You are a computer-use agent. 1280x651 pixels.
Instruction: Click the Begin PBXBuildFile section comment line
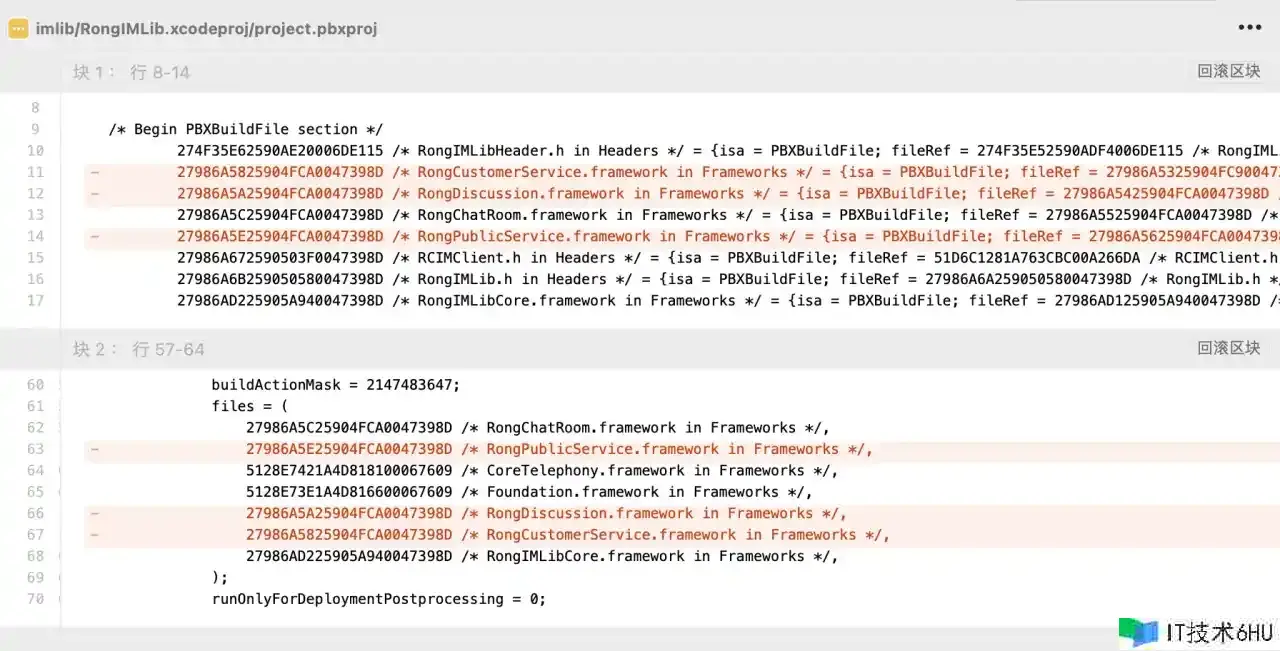(x=246, y=129)
